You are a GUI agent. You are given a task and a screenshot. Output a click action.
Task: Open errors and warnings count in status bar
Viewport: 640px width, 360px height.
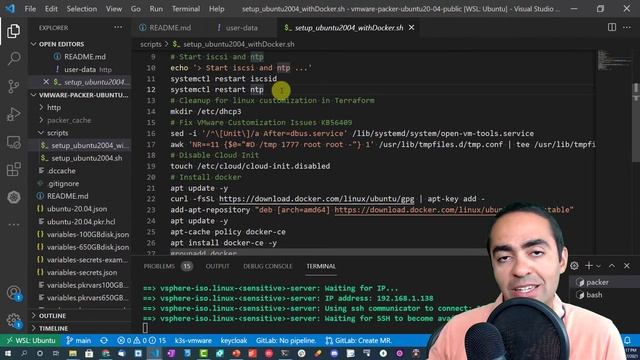pos(142,340)
